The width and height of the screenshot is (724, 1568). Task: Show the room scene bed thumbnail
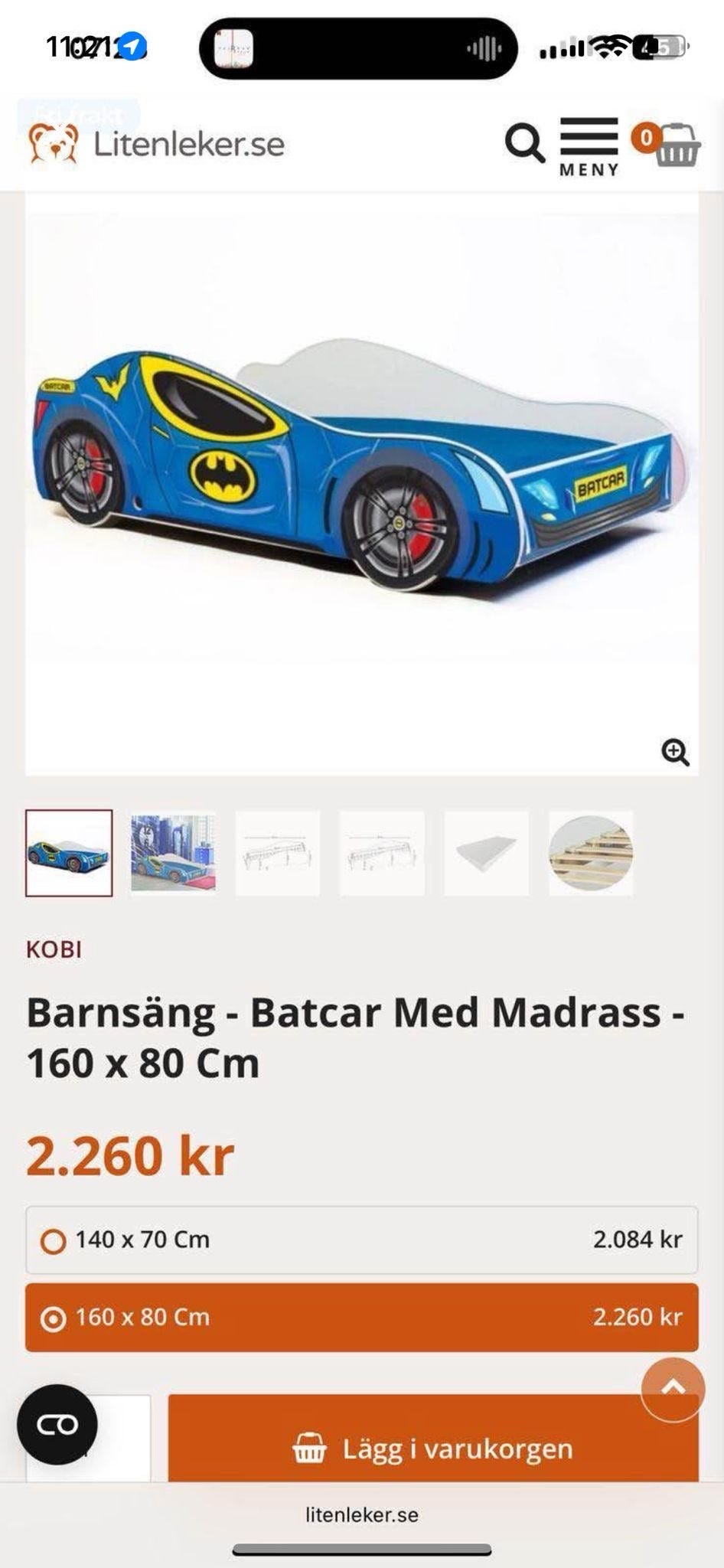(x=173, y=853)
